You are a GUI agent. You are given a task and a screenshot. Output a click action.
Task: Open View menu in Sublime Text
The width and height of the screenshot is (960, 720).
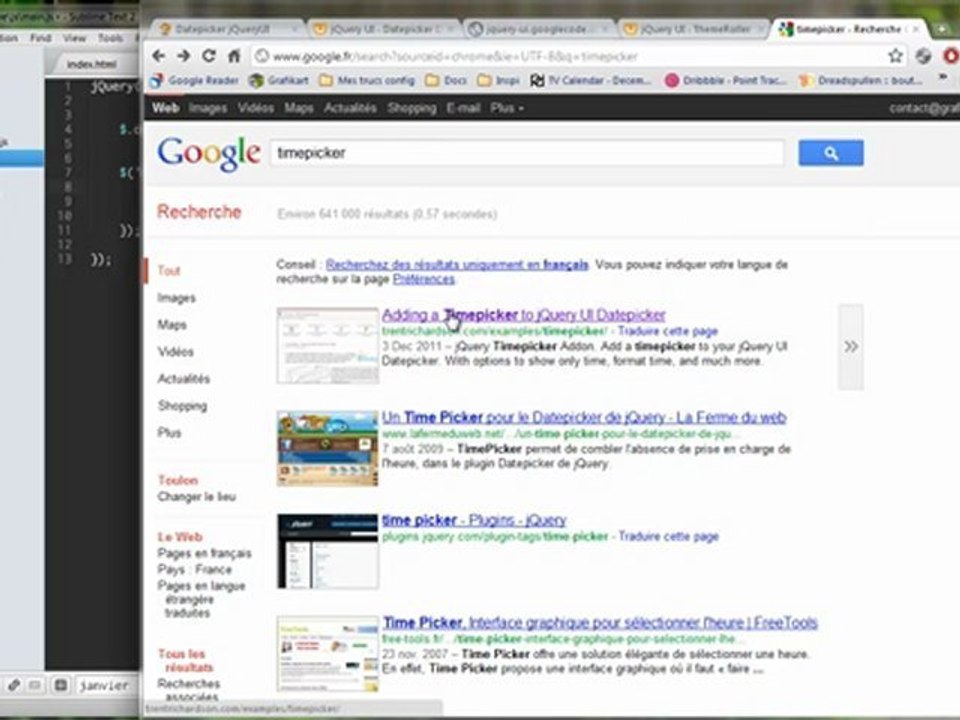74,38
